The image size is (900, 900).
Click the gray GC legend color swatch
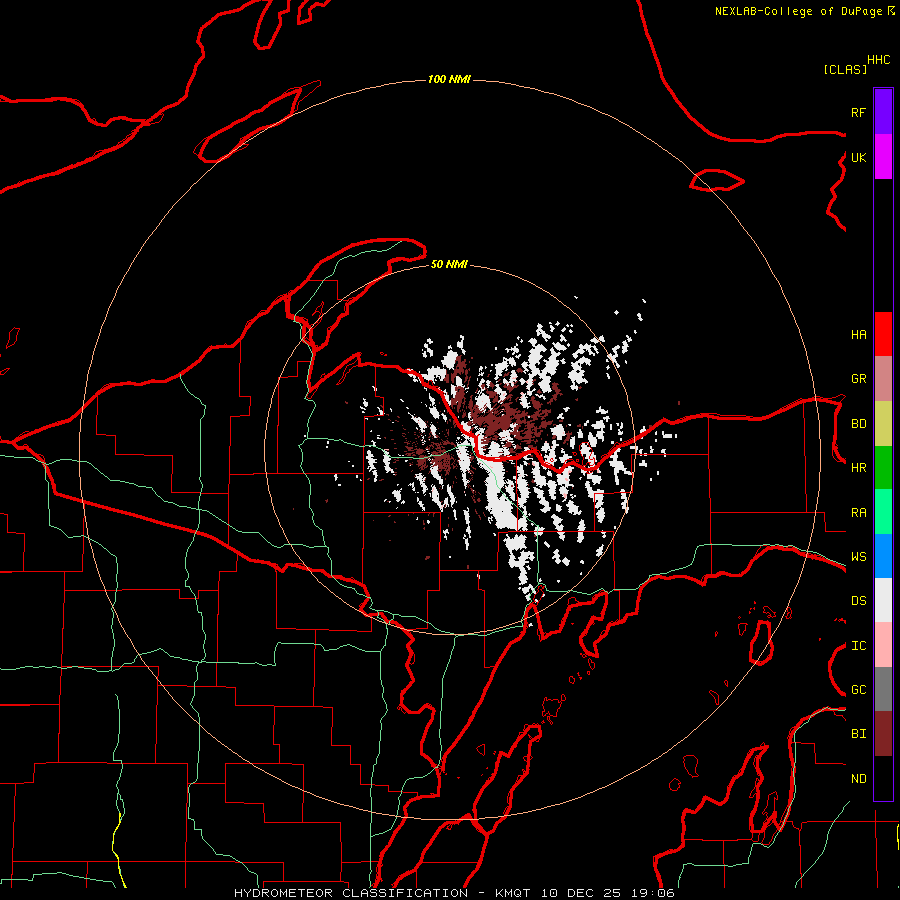(883, 689)
